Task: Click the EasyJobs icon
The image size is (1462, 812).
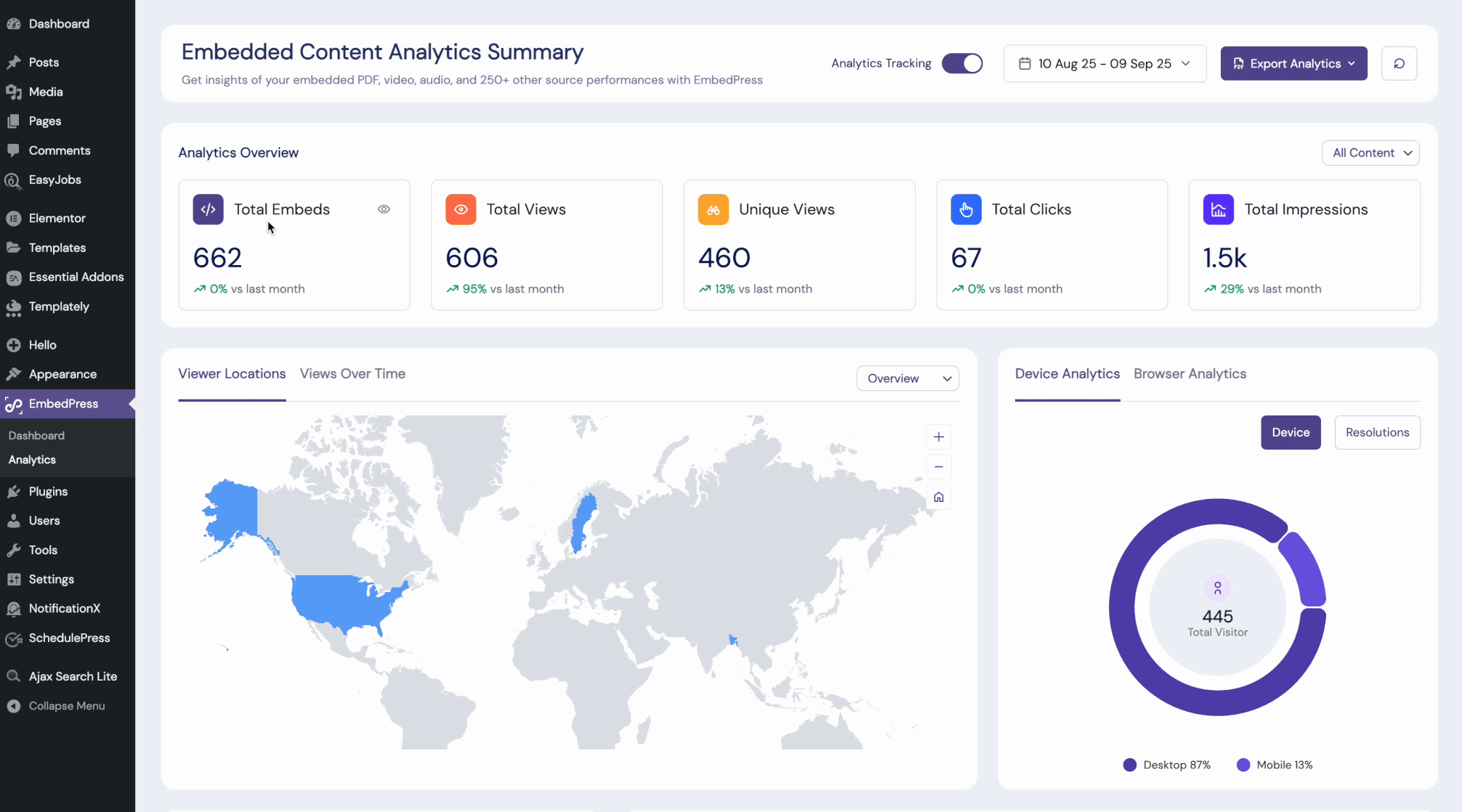Action: pyautogui.click(x=13, y=180)
